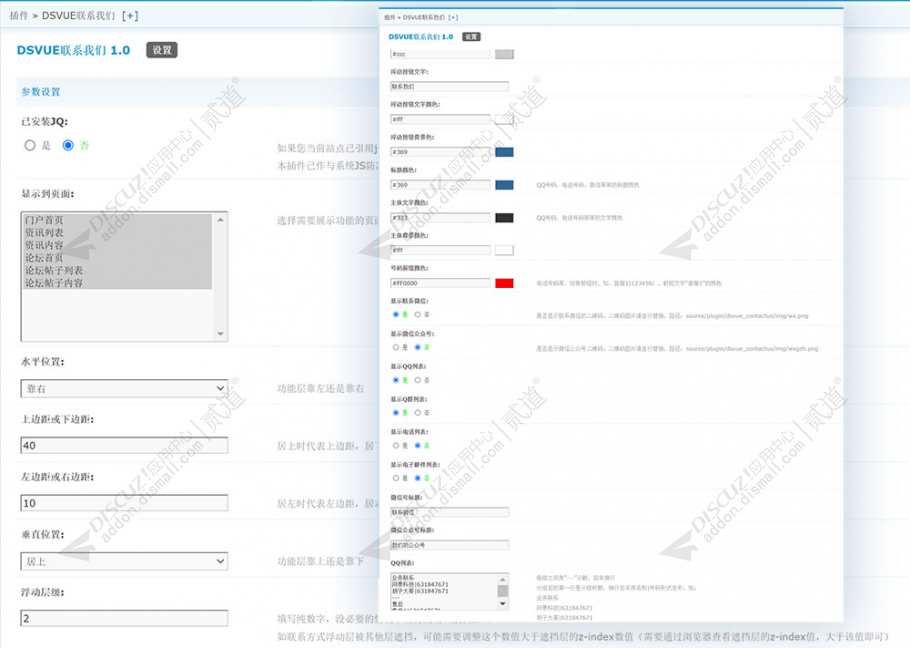Image resolution: width=910 pixels, height=648 pixels.
Task: Click the #ccc color field in the right panel
Action: (x=440, y=54)
